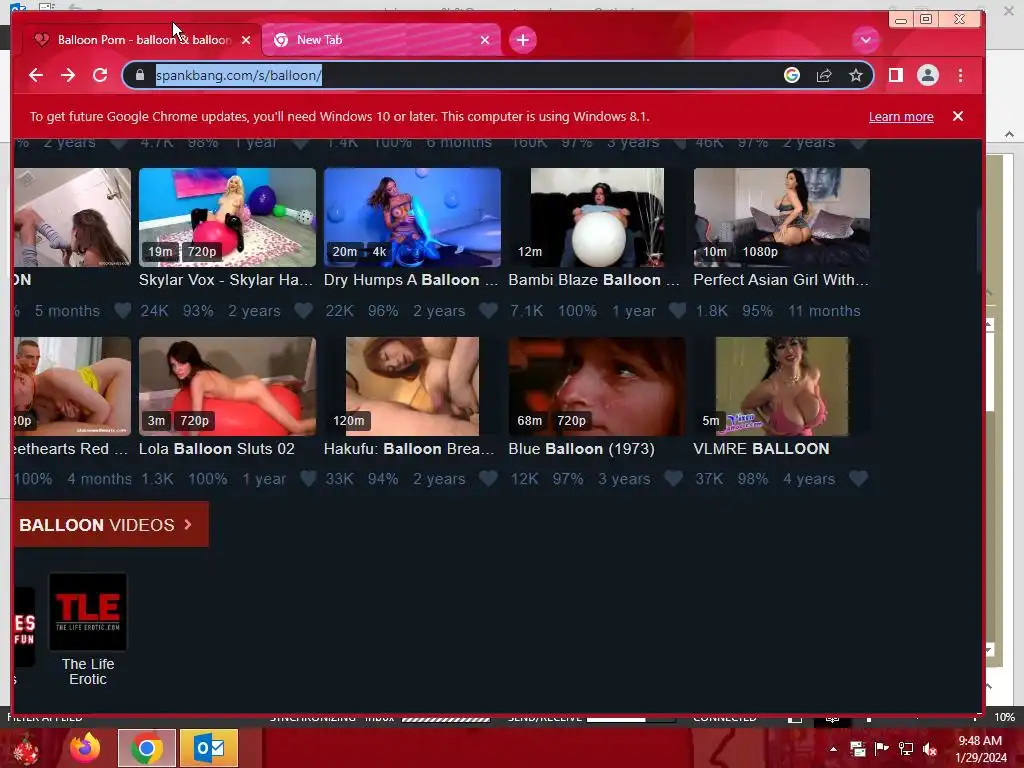
Task: Open the Chrome side panel
Action: tap(895, 75)
